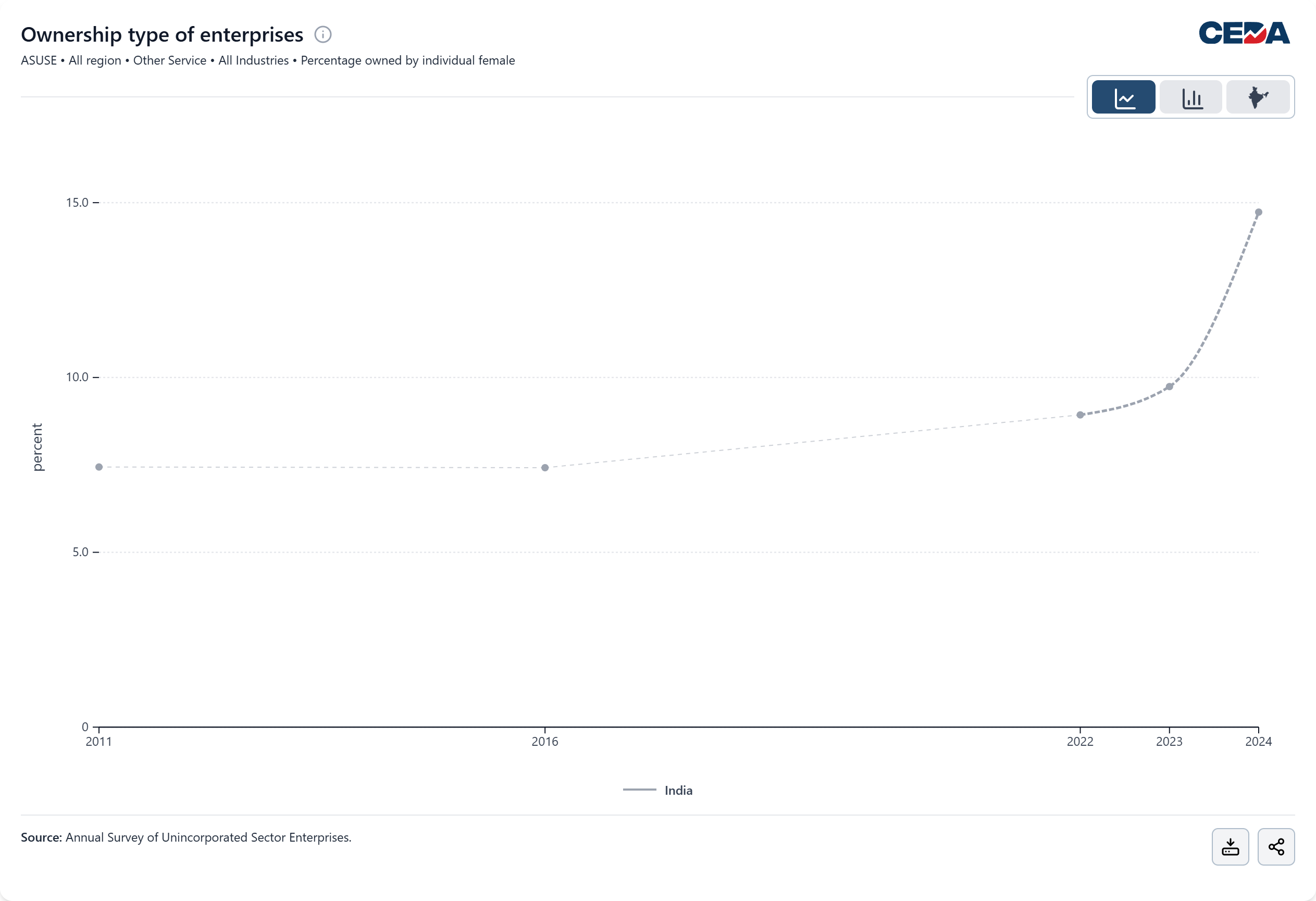The image size is (1316, 901).
Task: Click the 2023 data point
Action: click(1169, 386)
